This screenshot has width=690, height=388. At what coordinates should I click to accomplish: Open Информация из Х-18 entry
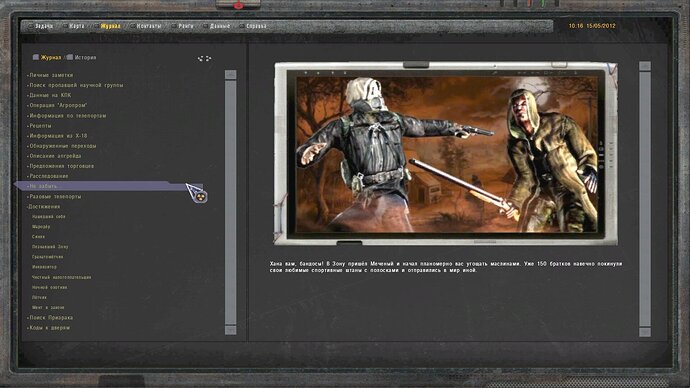pos(57,136)
